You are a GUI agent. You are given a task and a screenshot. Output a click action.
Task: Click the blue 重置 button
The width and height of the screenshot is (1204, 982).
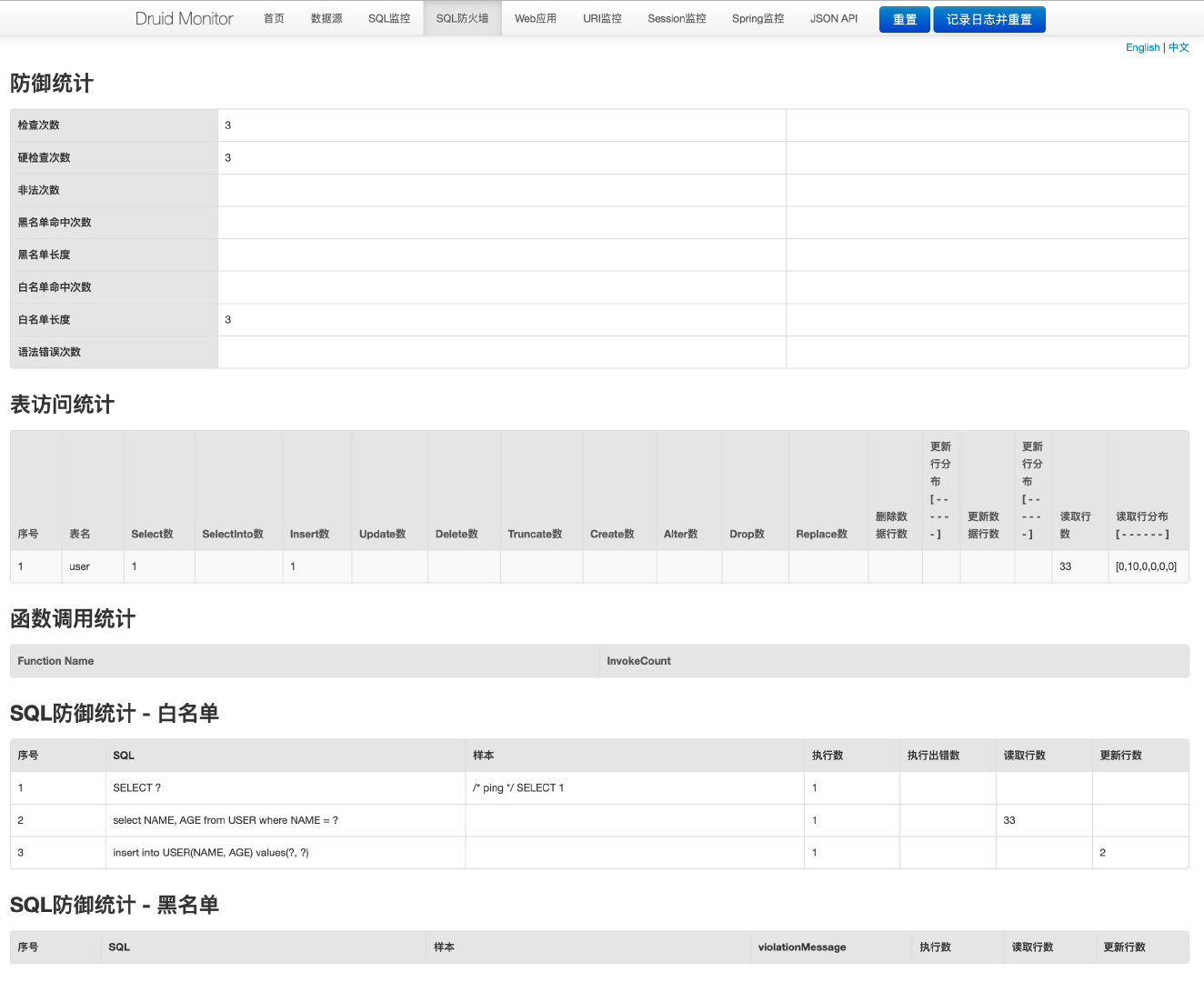905,19
